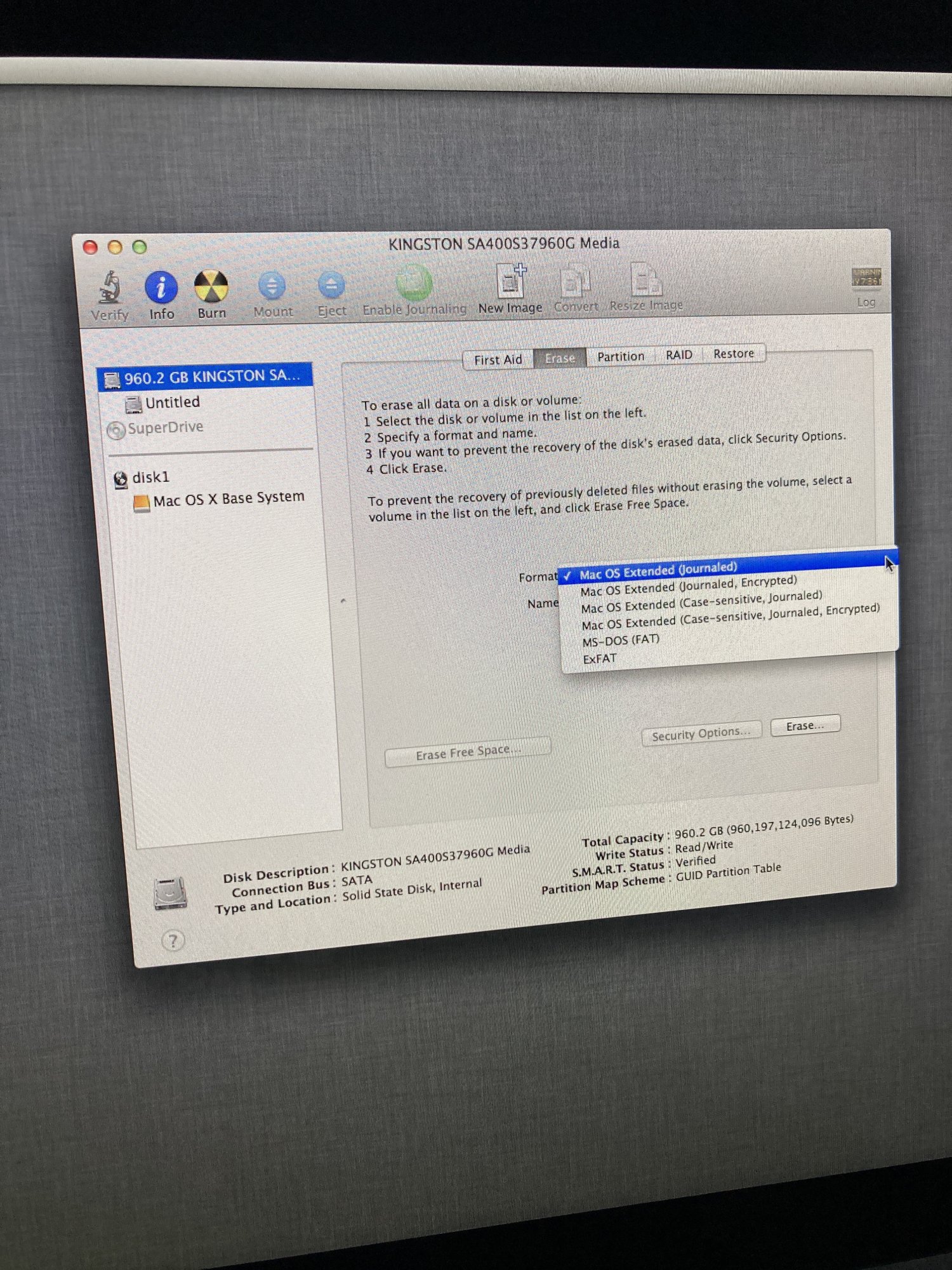The height and width of the screenshot is (1270, 952).
Task: Choose ExFAT format option
Action: tap(599, 658)
